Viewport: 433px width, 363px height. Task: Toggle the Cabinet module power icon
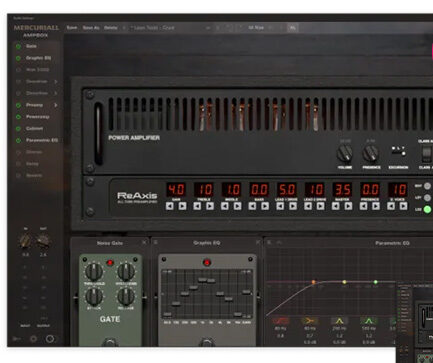point(18,128)
